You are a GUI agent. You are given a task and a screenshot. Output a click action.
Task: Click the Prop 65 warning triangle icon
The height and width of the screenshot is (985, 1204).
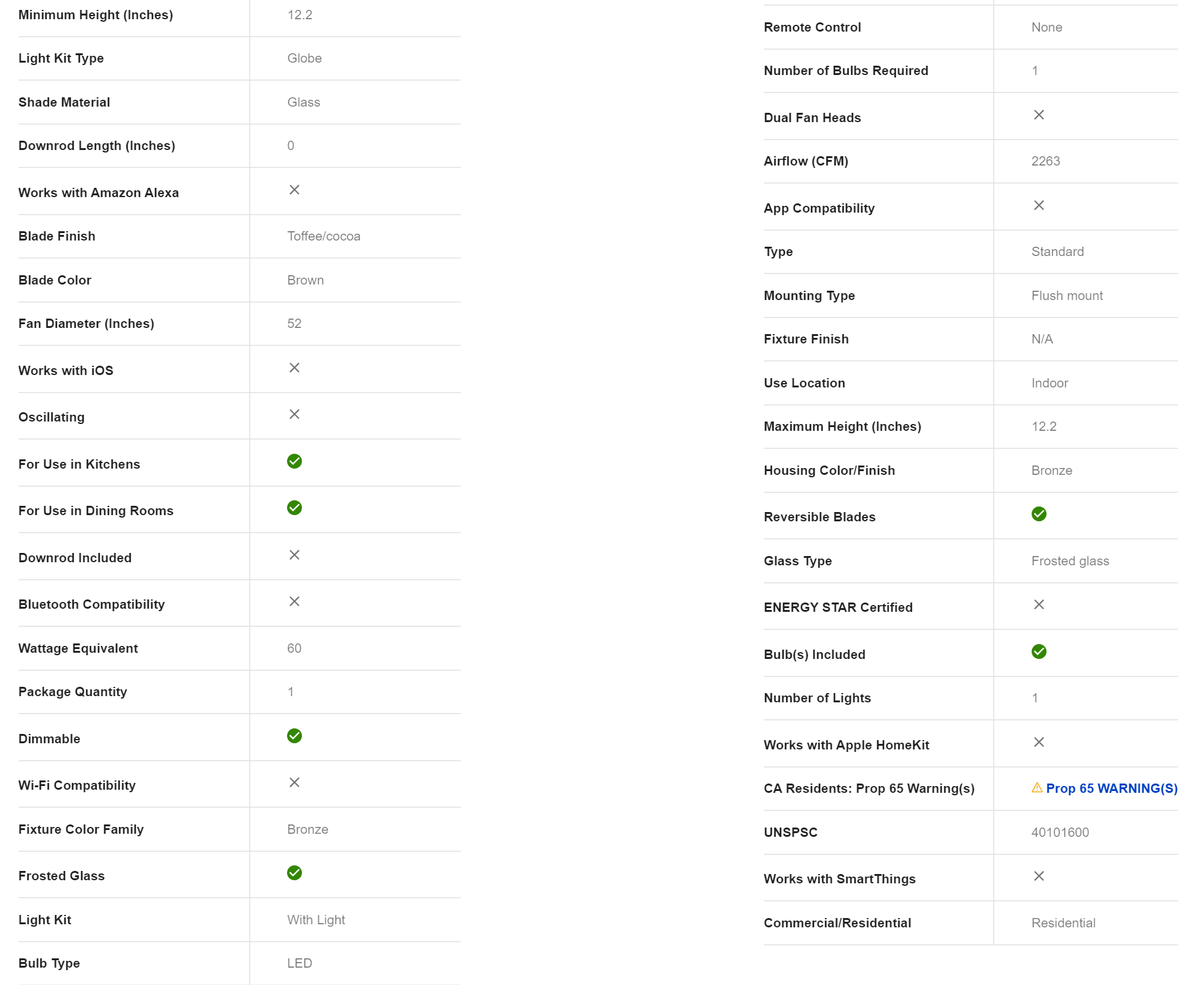click(1037, 788)
